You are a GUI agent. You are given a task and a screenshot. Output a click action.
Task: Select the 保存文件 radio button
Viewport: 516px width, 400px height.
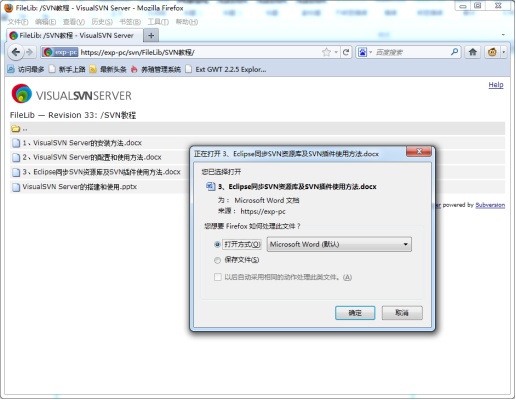tap(217, 260)
